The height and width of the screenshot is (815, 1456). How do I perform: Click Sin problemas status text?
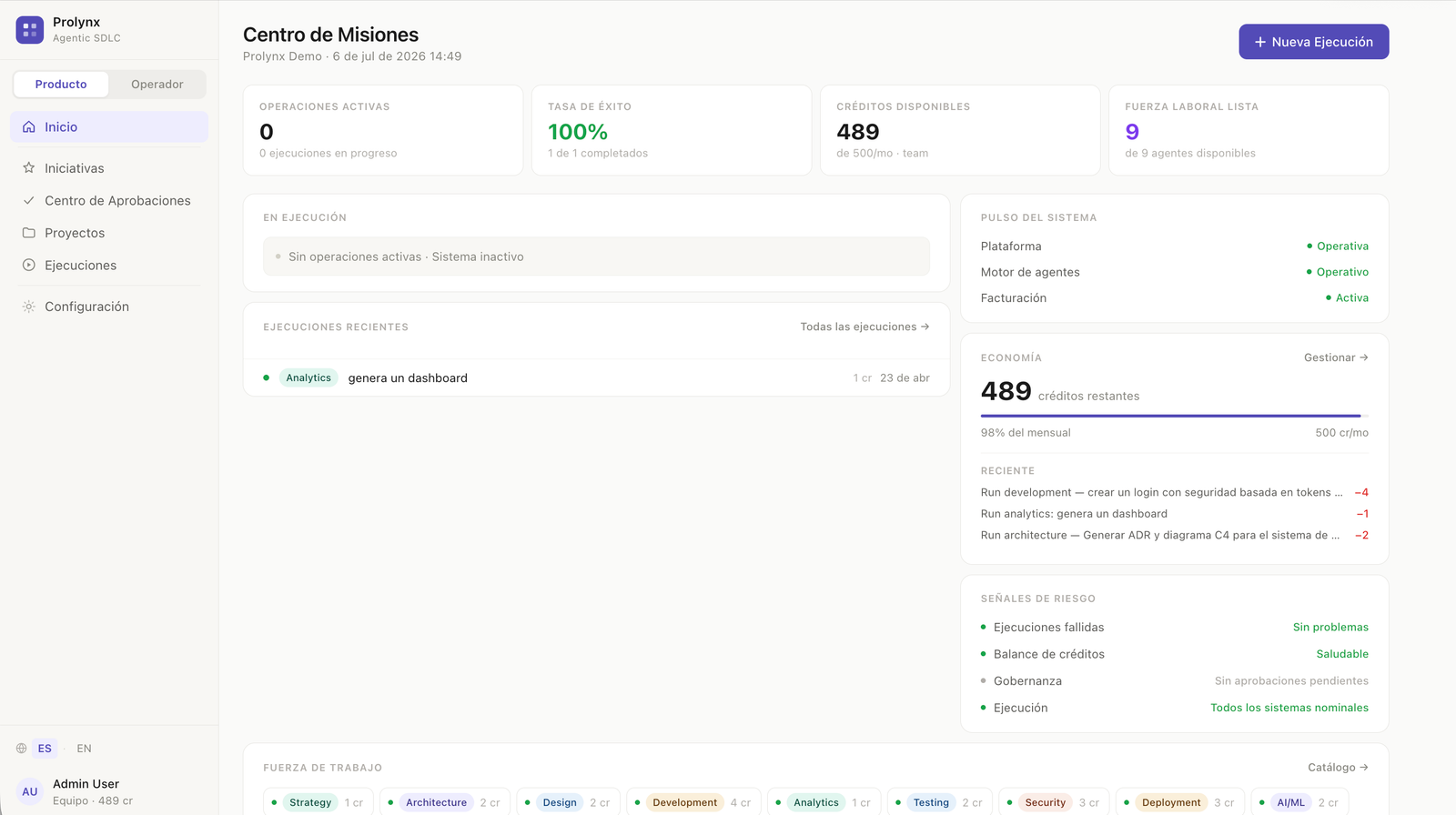click(1330, 627)
